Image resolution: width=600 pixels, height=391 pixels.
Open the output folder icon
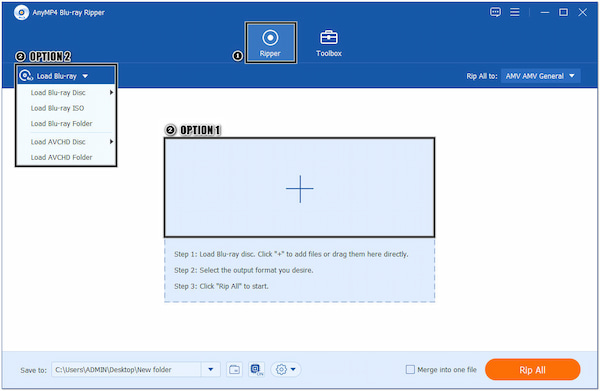pyautogui.click(x=234, y=370)
